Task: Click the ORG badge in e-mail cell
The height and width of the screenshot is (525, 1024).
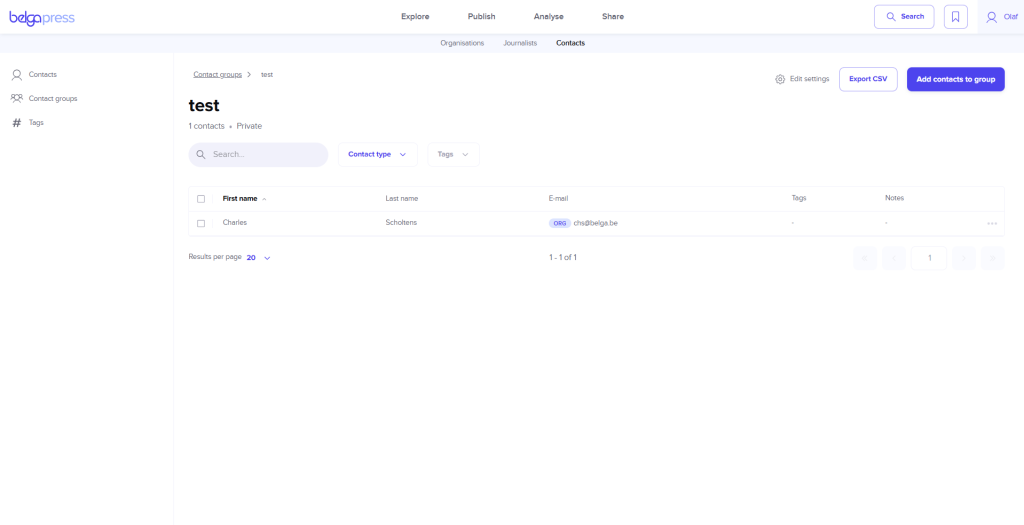Action: [560, 223]
